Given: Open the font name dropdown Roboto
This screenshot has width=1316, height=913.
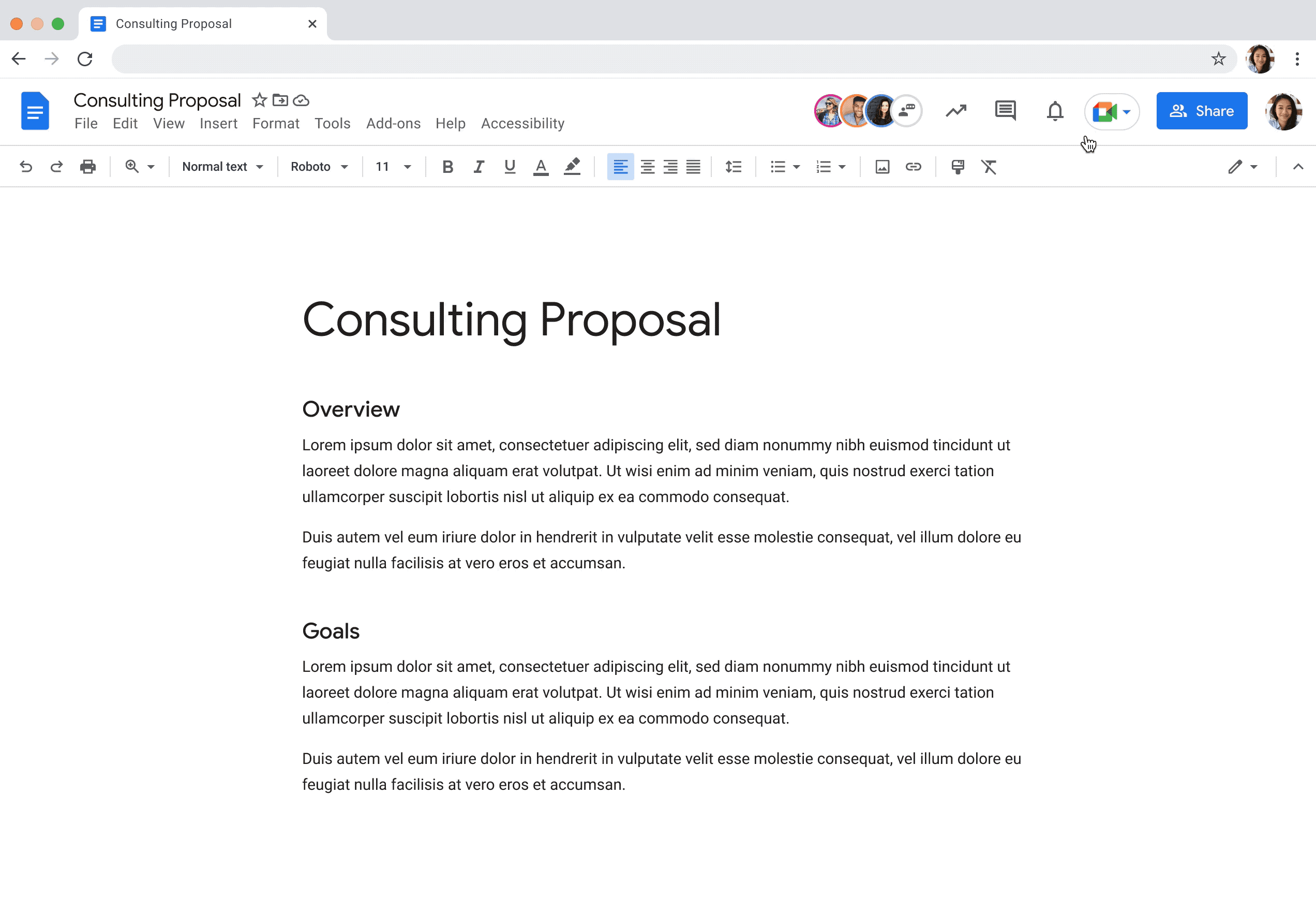Looking at the screenshot, I should (316, 166).
